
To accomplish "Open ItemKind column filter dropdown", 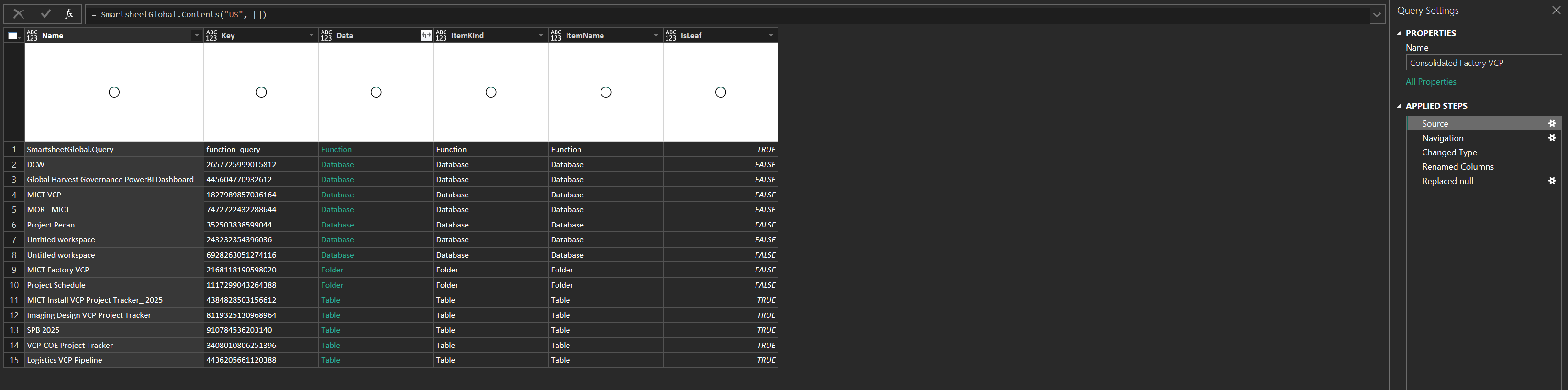I will tap(541, 36).
